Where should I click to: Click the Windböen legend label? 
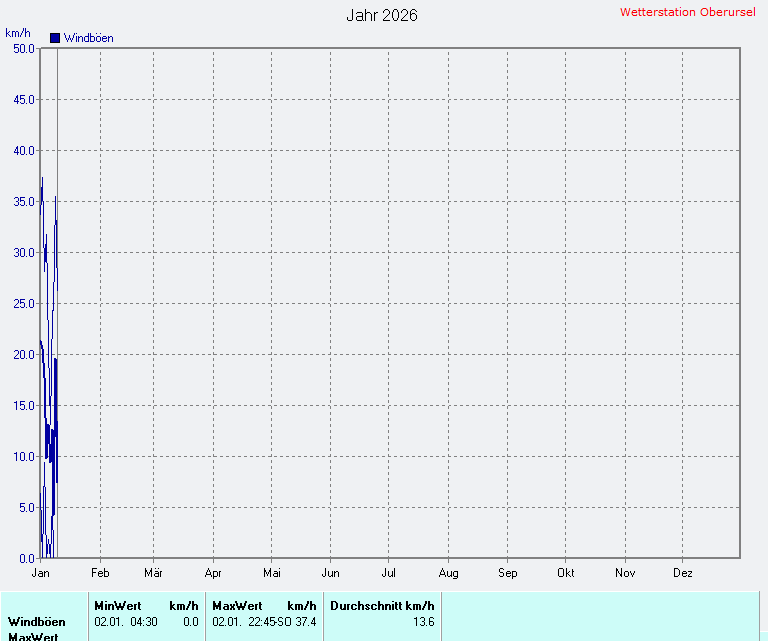click(x=88, y=38)
